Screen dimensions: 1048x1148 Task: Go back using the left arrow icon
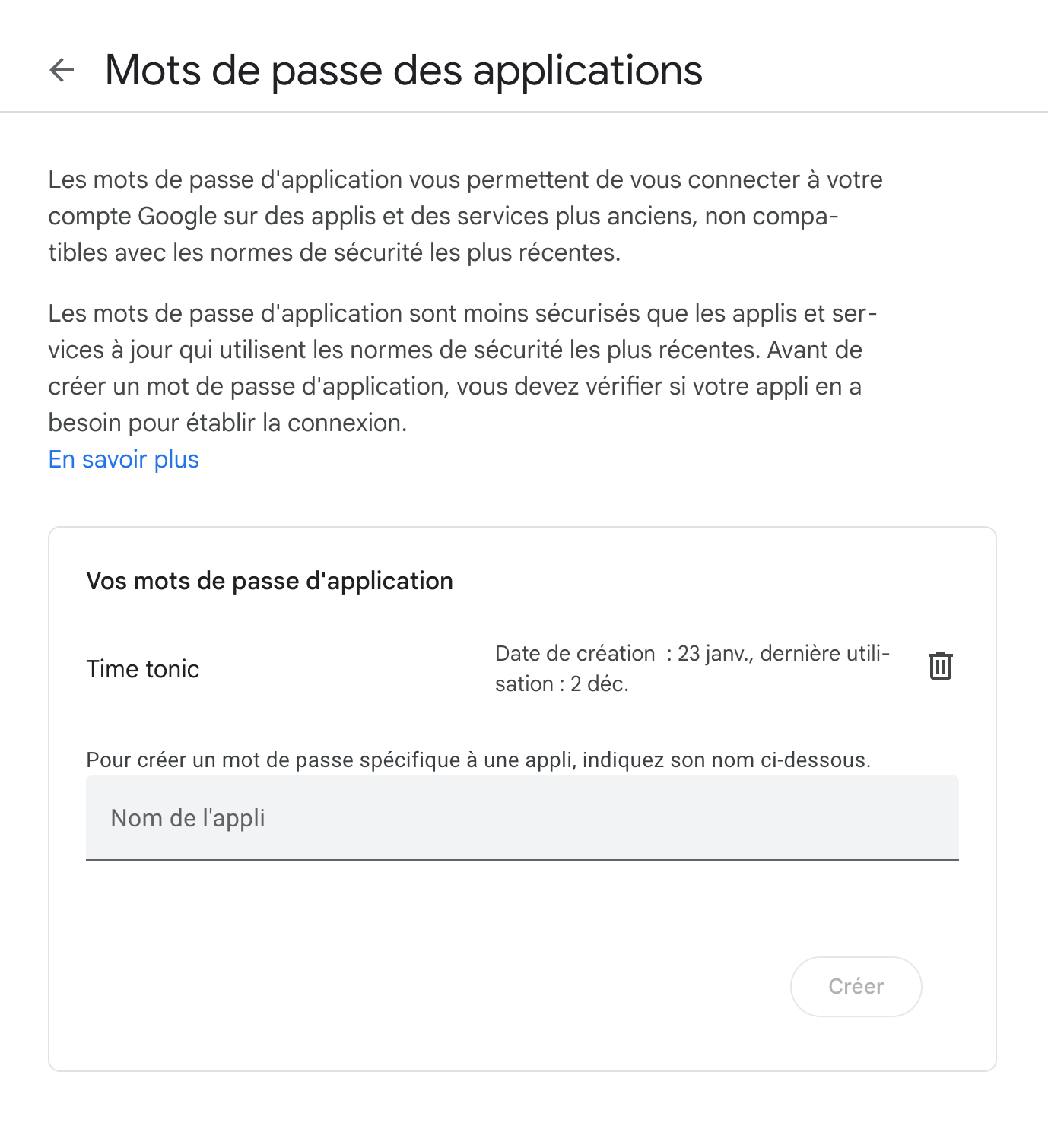[x=62, y=71]
